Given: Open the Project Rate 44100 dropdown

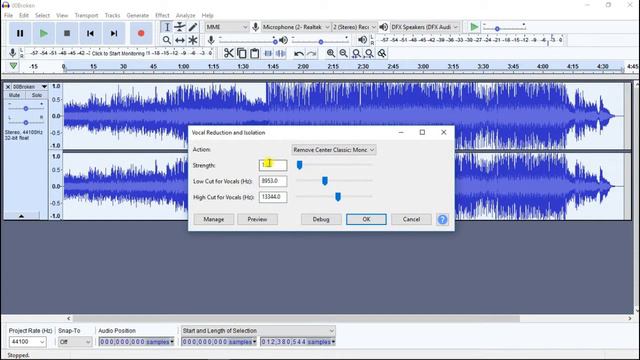Looking at the screenshot, I should point(27,342).
